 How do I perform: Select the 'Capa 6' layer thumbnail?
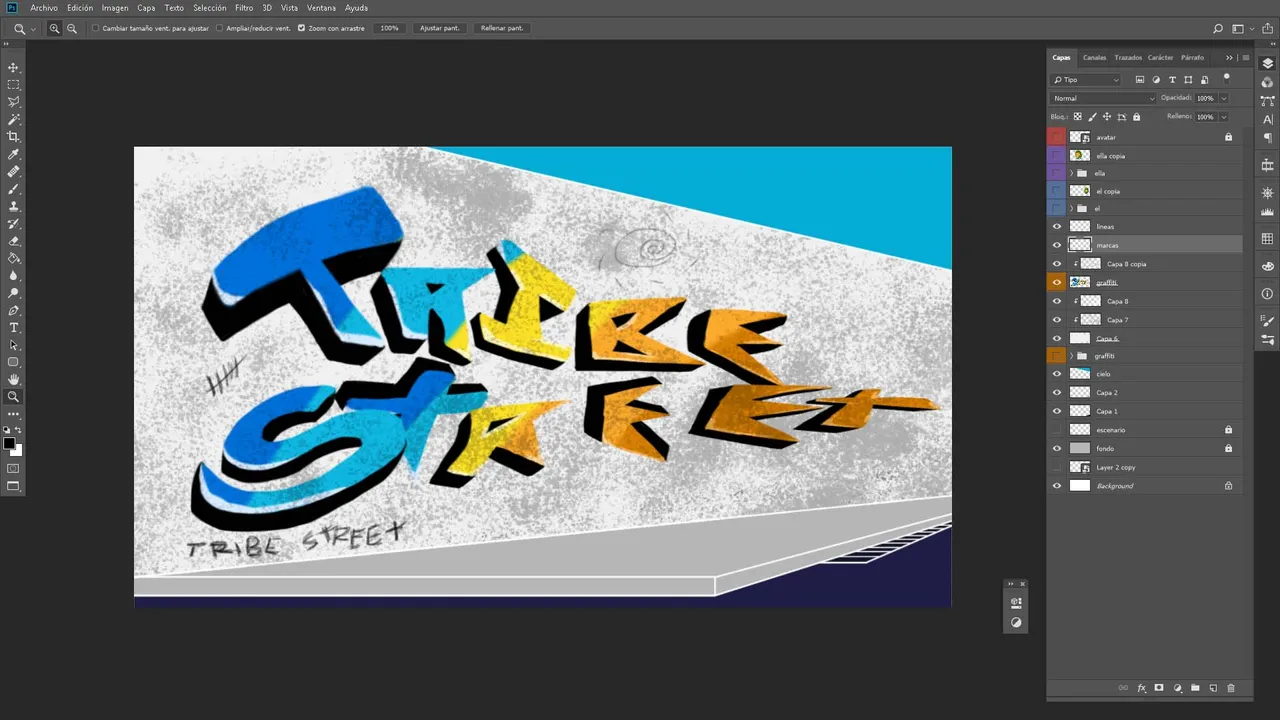tap(1080, 339)
